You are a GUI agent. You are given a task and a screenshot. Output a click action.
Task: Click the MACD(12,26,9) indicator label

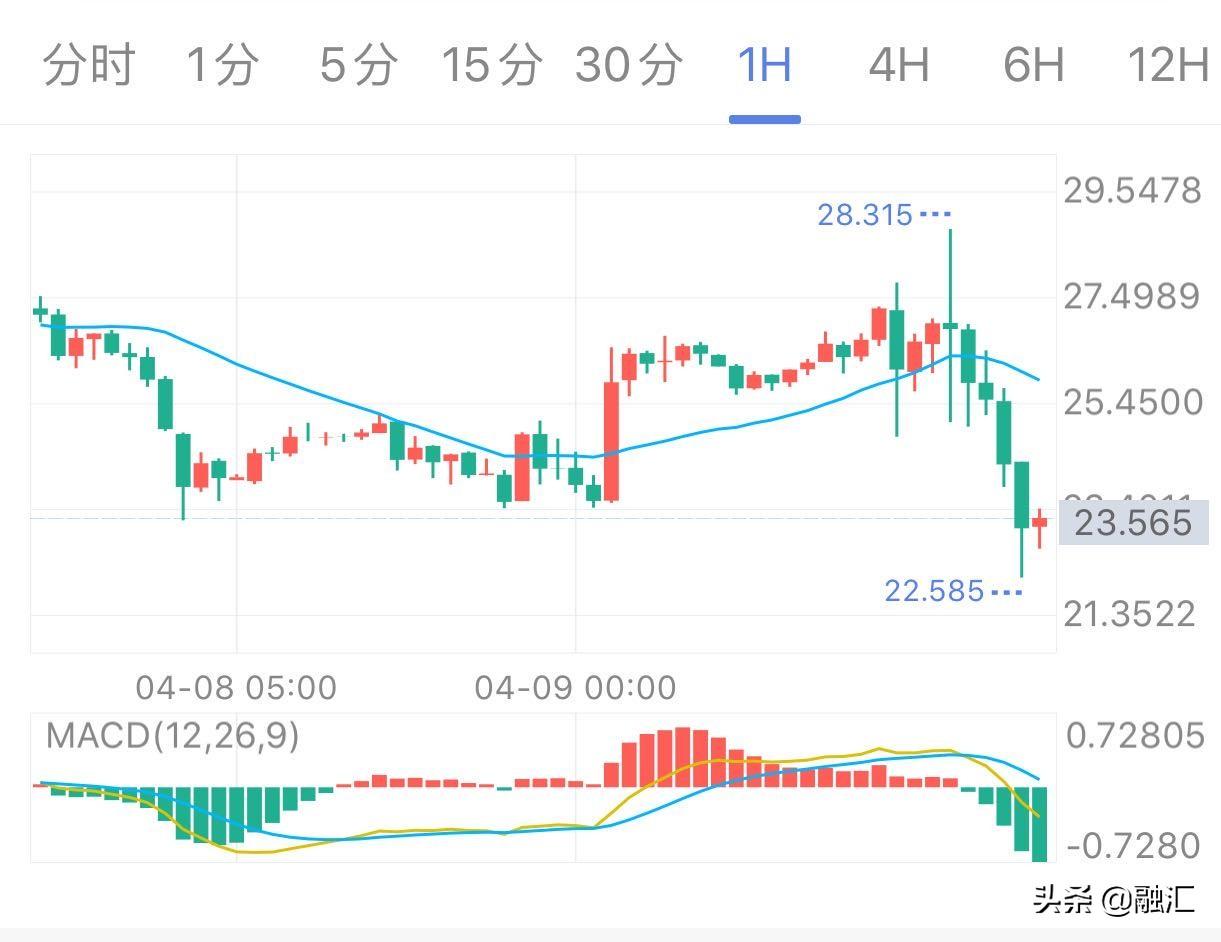172,737
